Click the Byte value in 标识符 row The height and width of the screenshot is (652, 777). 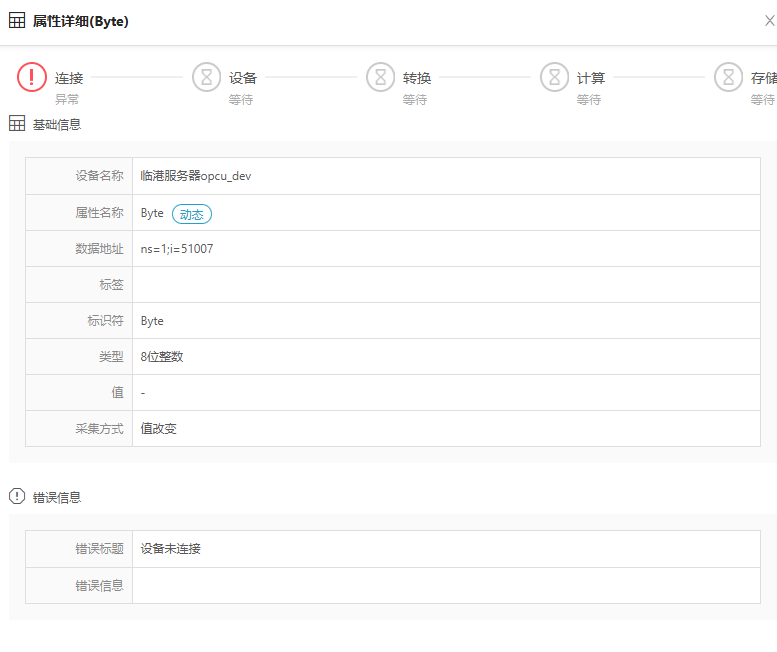tap(152, 321)
